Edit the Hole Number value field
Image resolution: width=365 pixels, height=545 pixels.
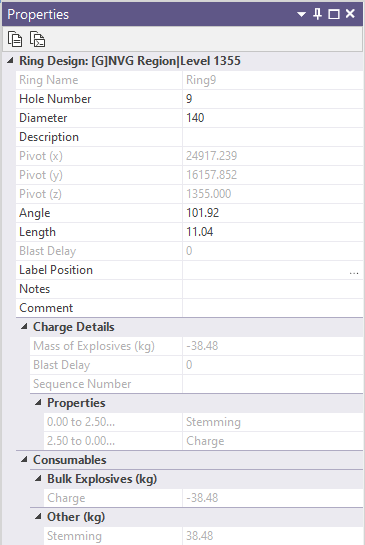[273, 99]
